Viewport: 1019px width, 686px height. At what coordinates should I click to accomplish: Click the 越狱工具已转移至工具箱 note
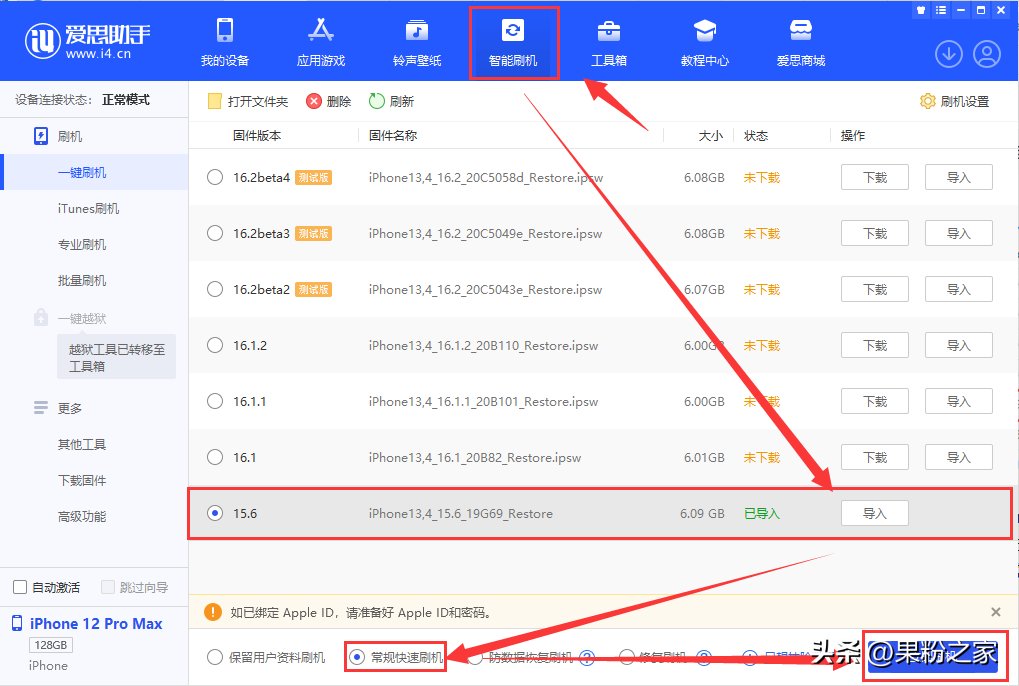pyautogui.click(x=116, y=357)
